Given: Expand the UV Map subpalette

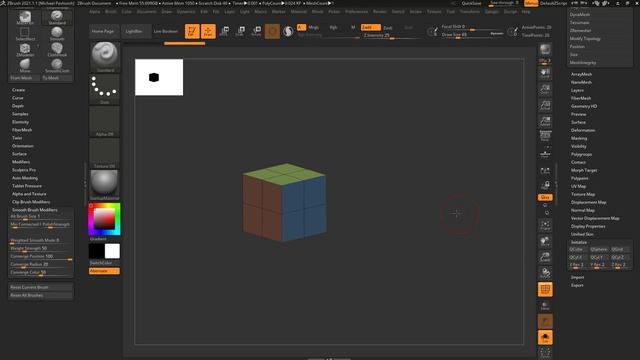Looking at the screenshot, I should tap(579, 186).
